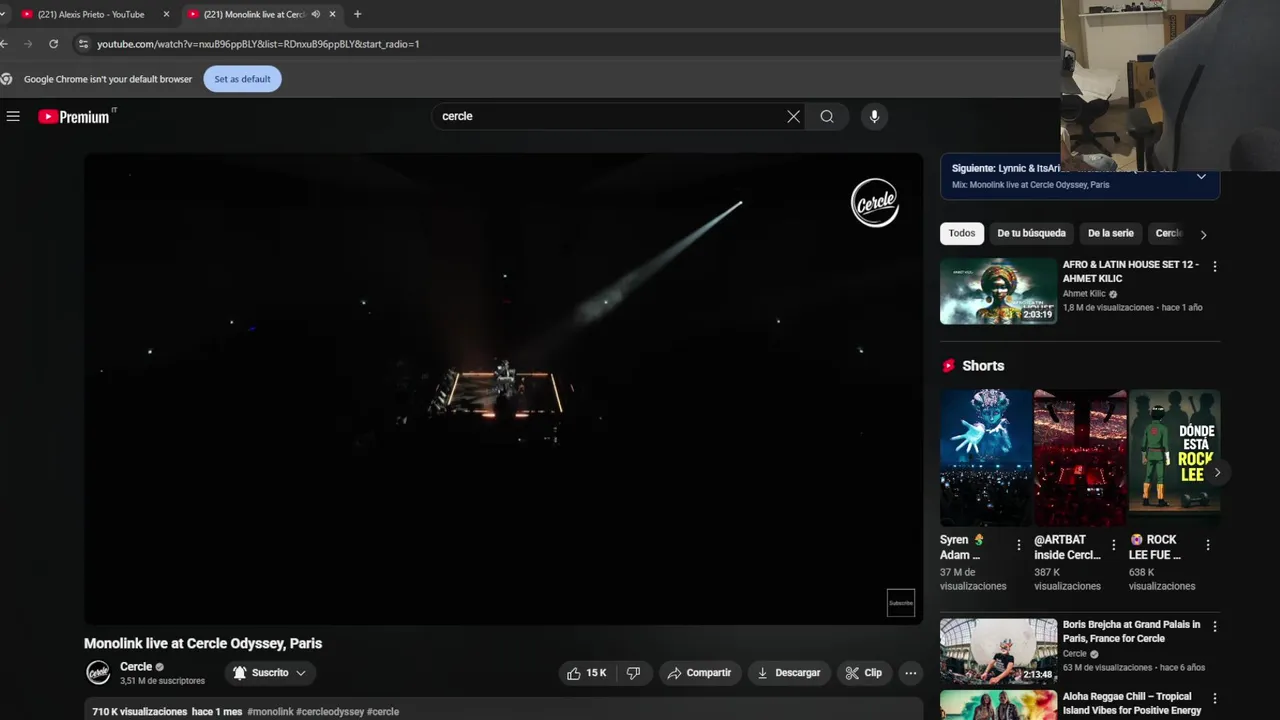
Task: Mute the Monolink tab audio icon
Action: [316, 14]
